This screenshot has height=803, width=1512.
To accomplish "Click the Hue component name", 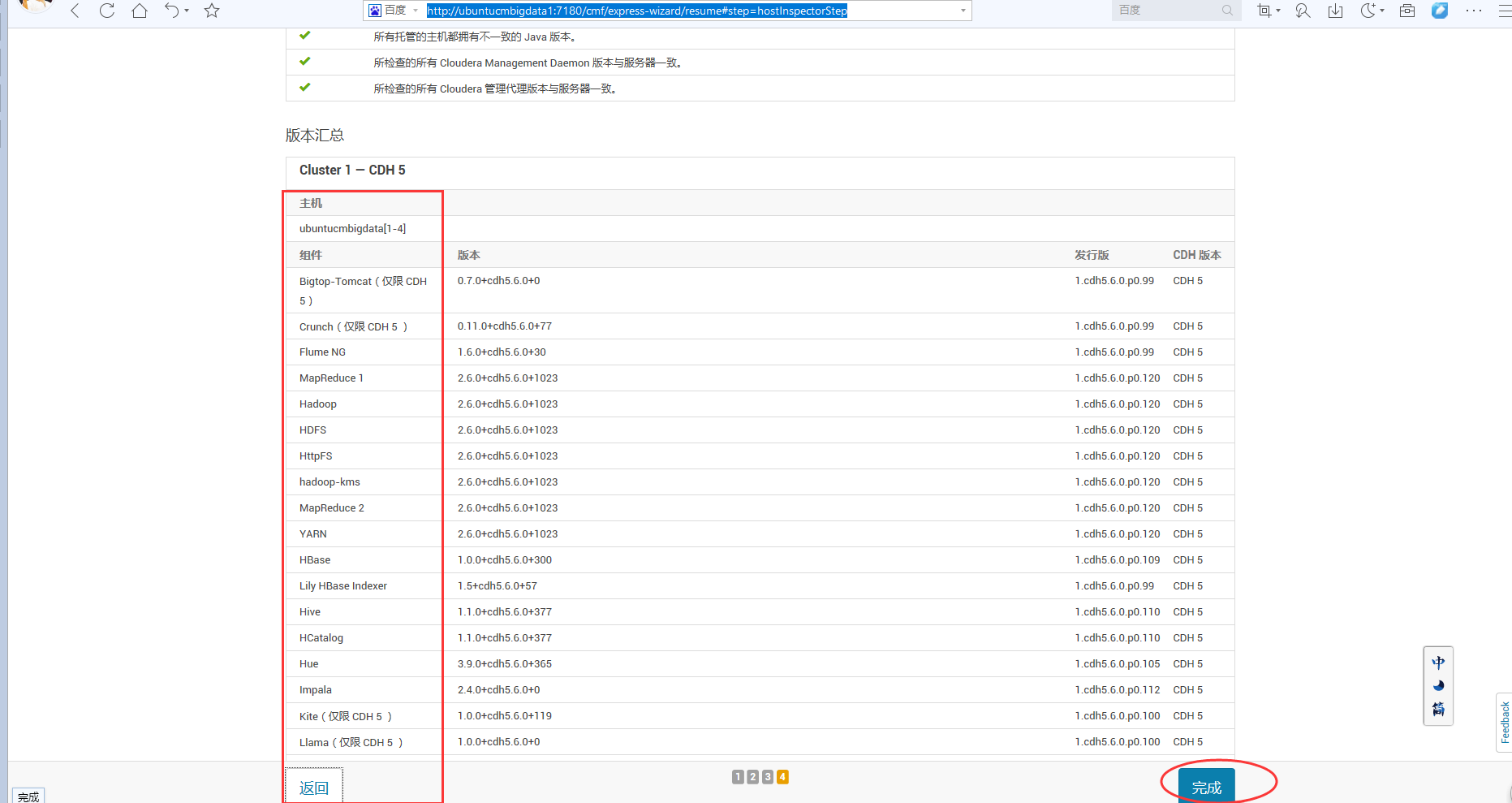I will [308, 663].
